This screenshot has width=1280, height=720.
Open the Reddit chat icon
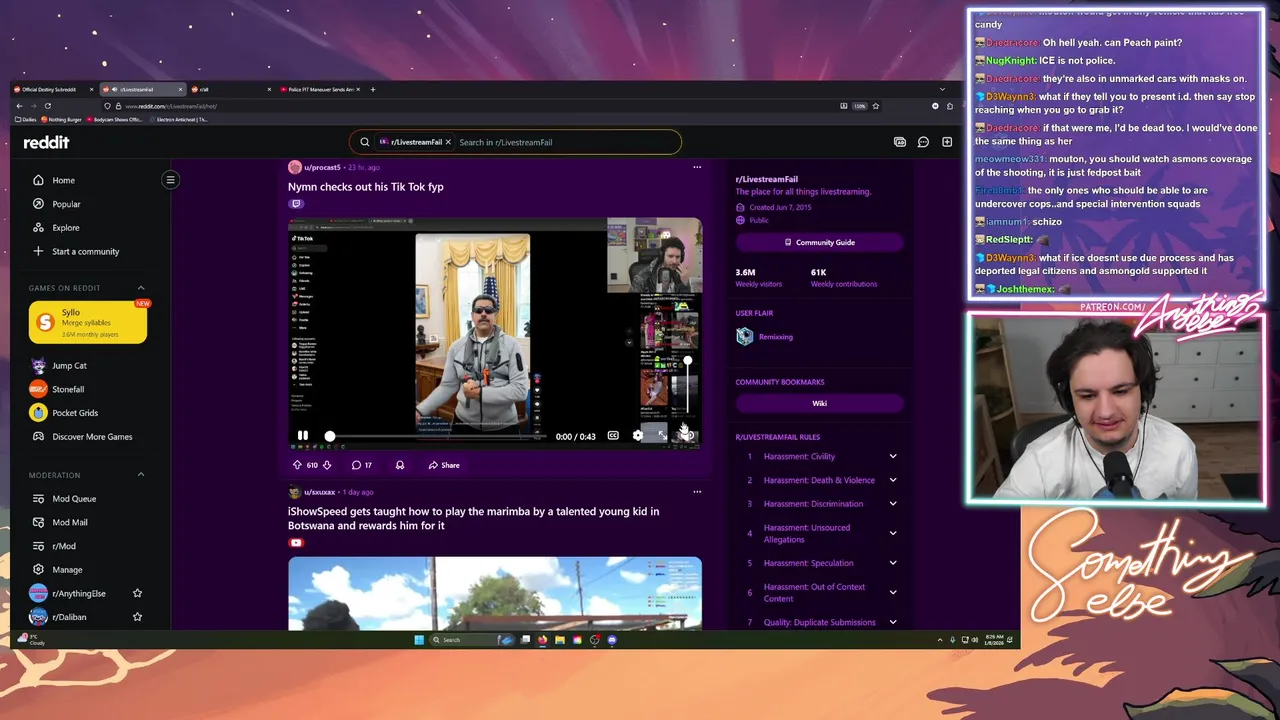pyautogui.click(x=923, y=142)
